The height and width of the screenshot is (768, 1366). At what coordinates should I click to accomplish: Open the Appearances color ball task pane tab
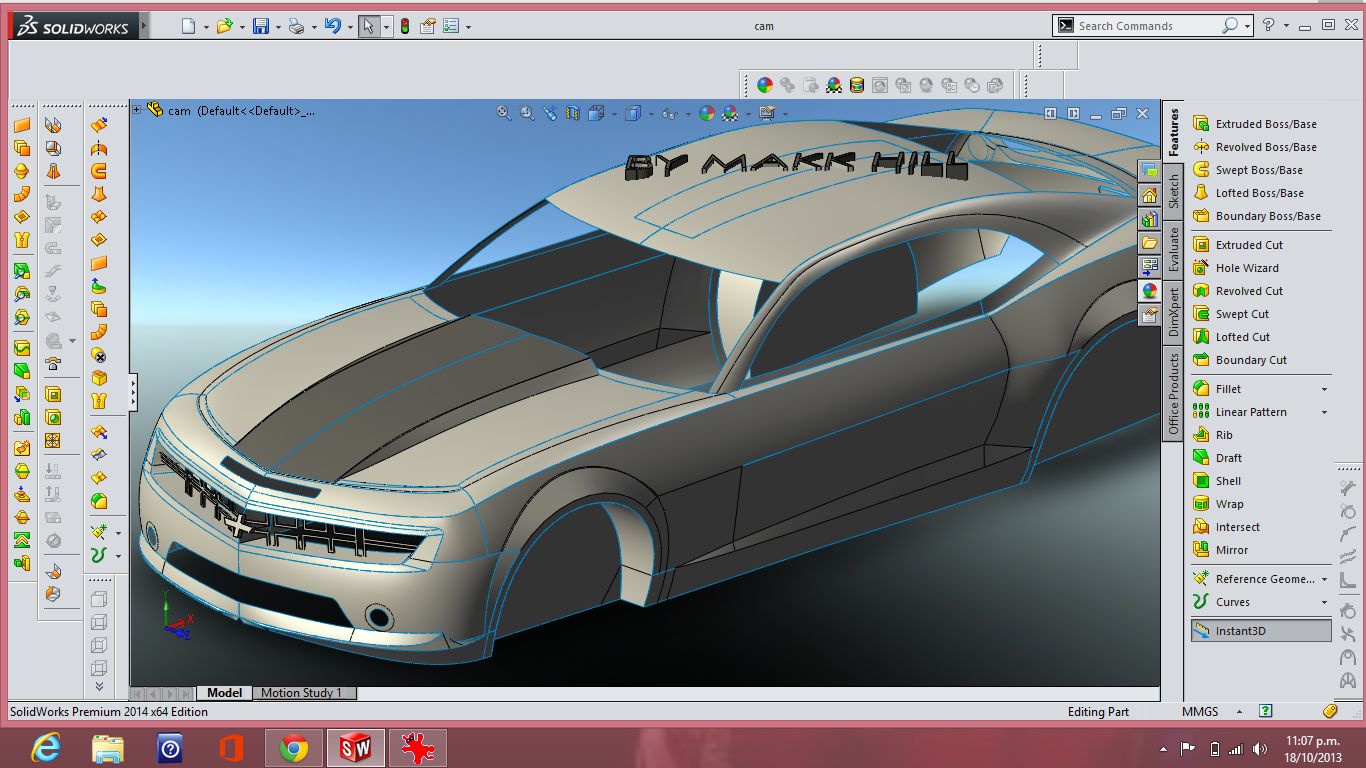point(1150,291)
